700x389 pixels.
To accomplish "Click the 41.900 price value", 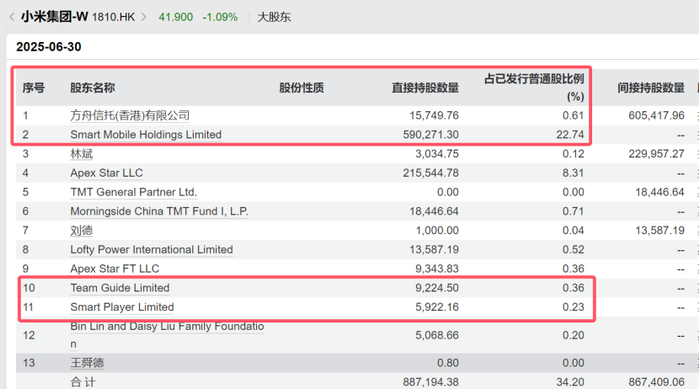I will 176,17.
